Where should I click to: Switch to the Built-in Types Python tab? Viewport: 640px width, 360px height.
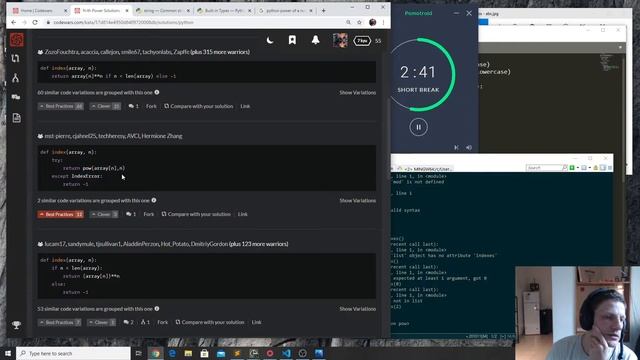224,10
